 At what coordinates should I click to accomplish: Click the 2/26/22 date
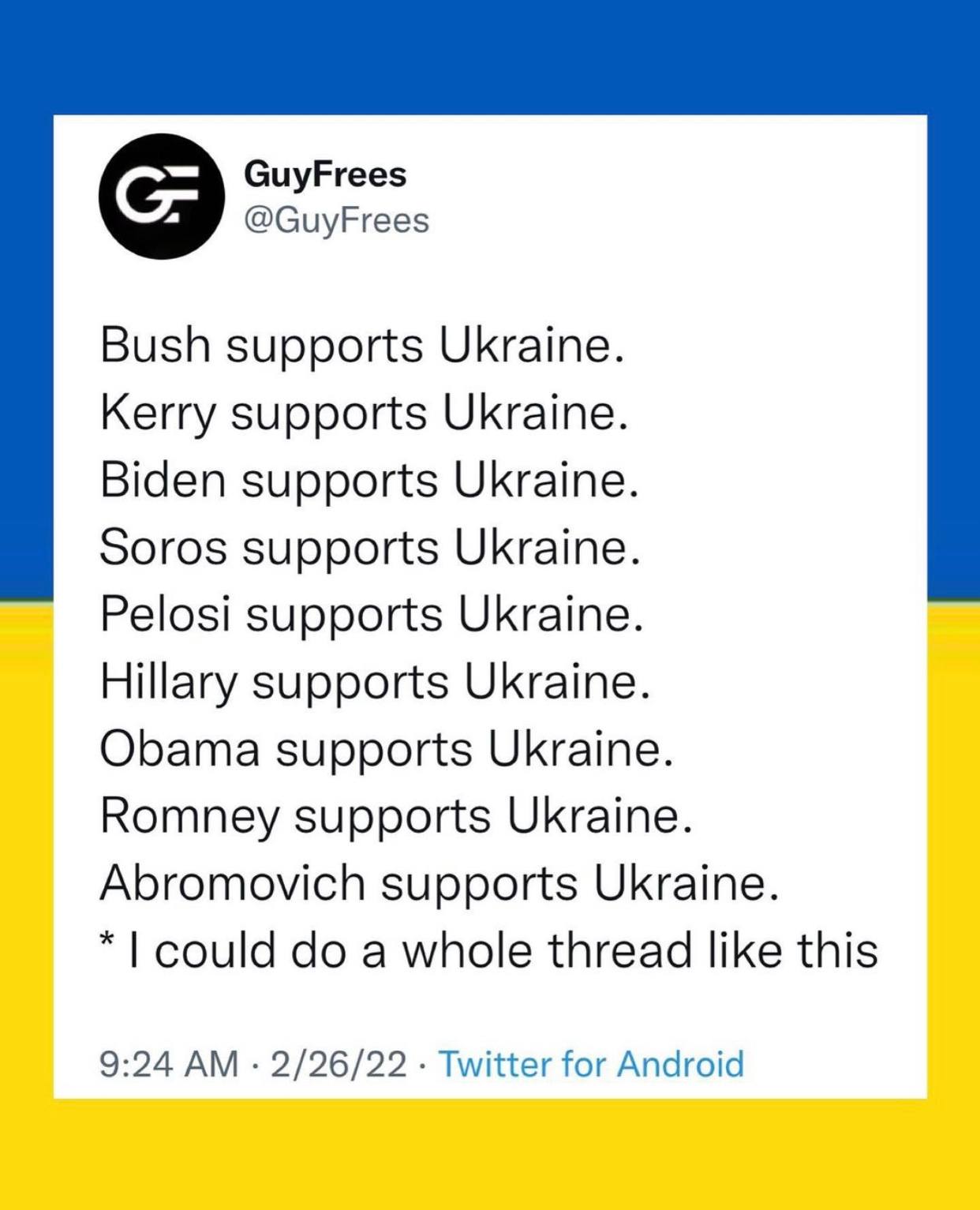pos(339,1063)
